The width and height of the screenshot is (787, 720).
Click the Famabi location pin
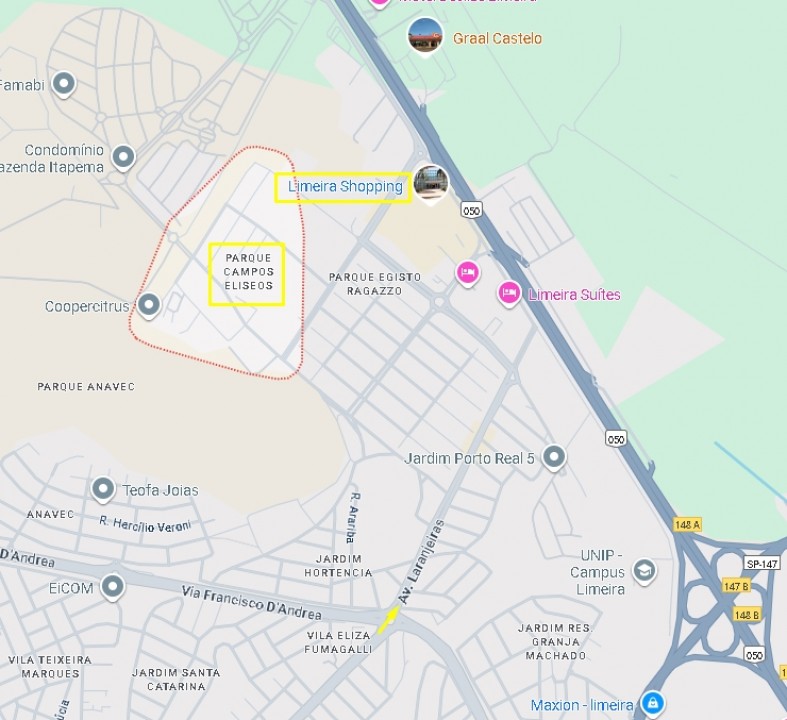[x=64, y=84]
